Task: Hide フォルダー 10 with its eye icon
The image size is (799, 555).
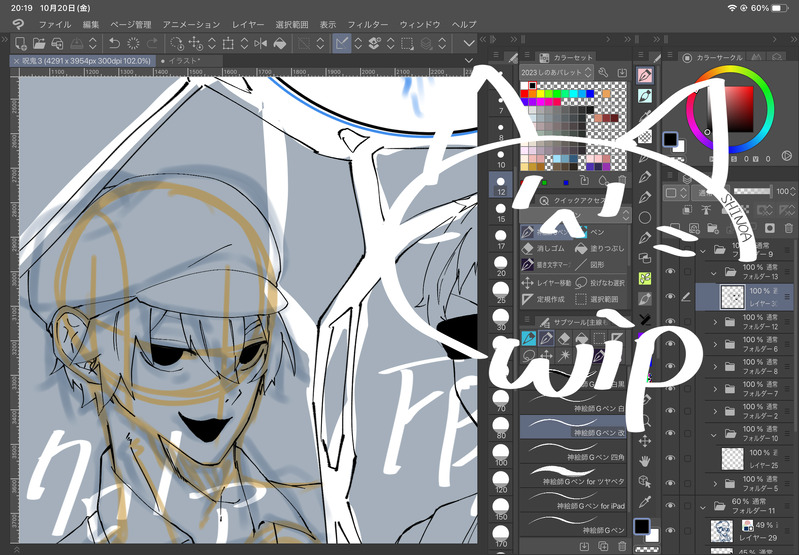Action: (671, 433)
